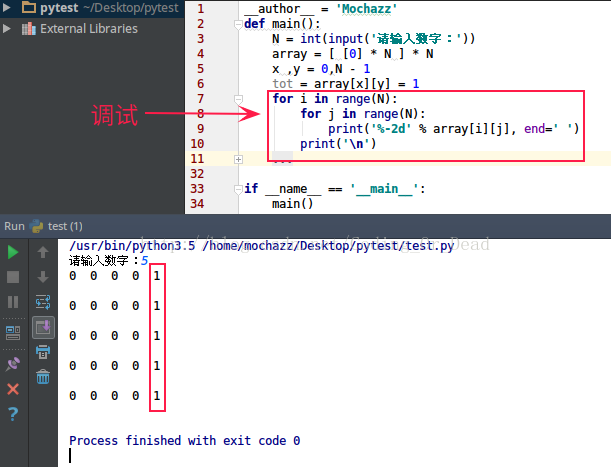Toggle soft-wrap output icon
The height and width of the screenshot is (467, 611).
[x=43, y=302]
